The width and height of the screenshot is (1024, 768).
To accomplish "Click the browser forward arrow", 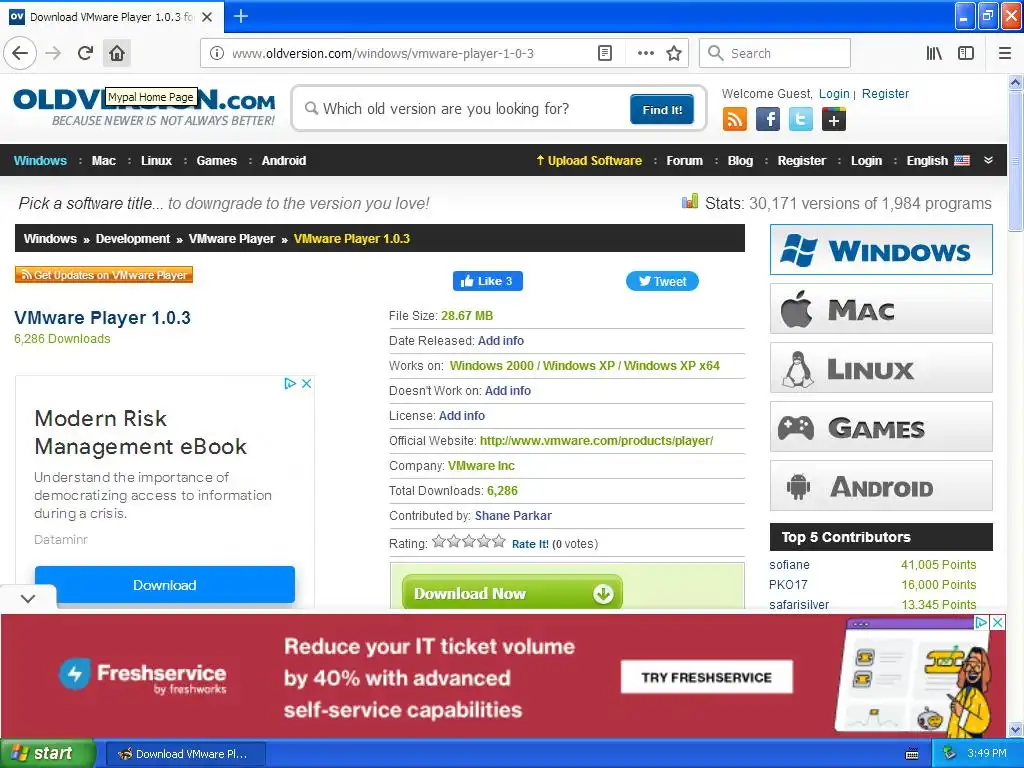I will [54, 54].
